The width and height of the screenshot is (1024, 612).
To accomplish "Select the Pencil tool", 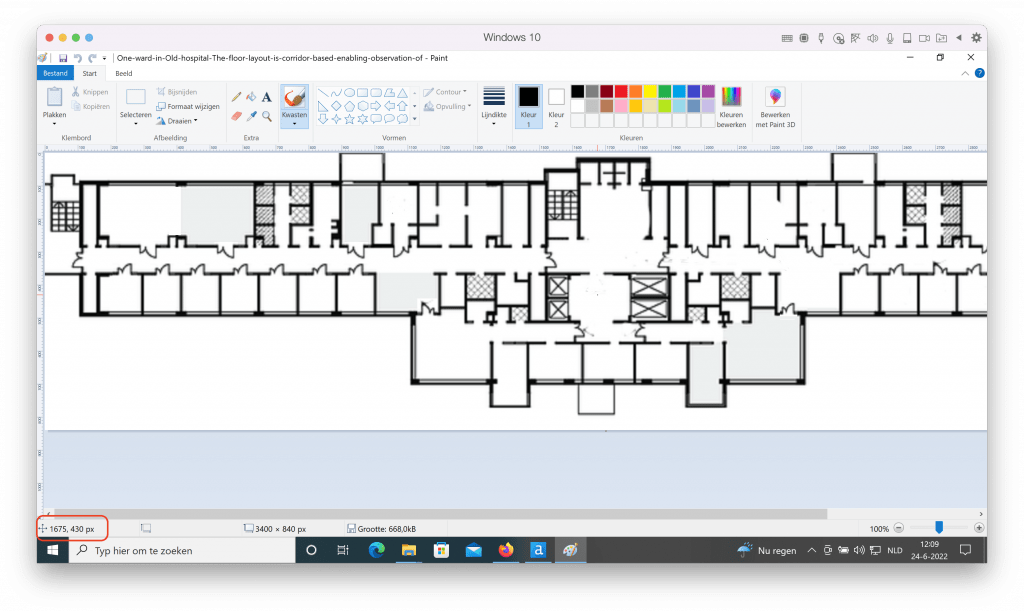I will coord(237,97).
